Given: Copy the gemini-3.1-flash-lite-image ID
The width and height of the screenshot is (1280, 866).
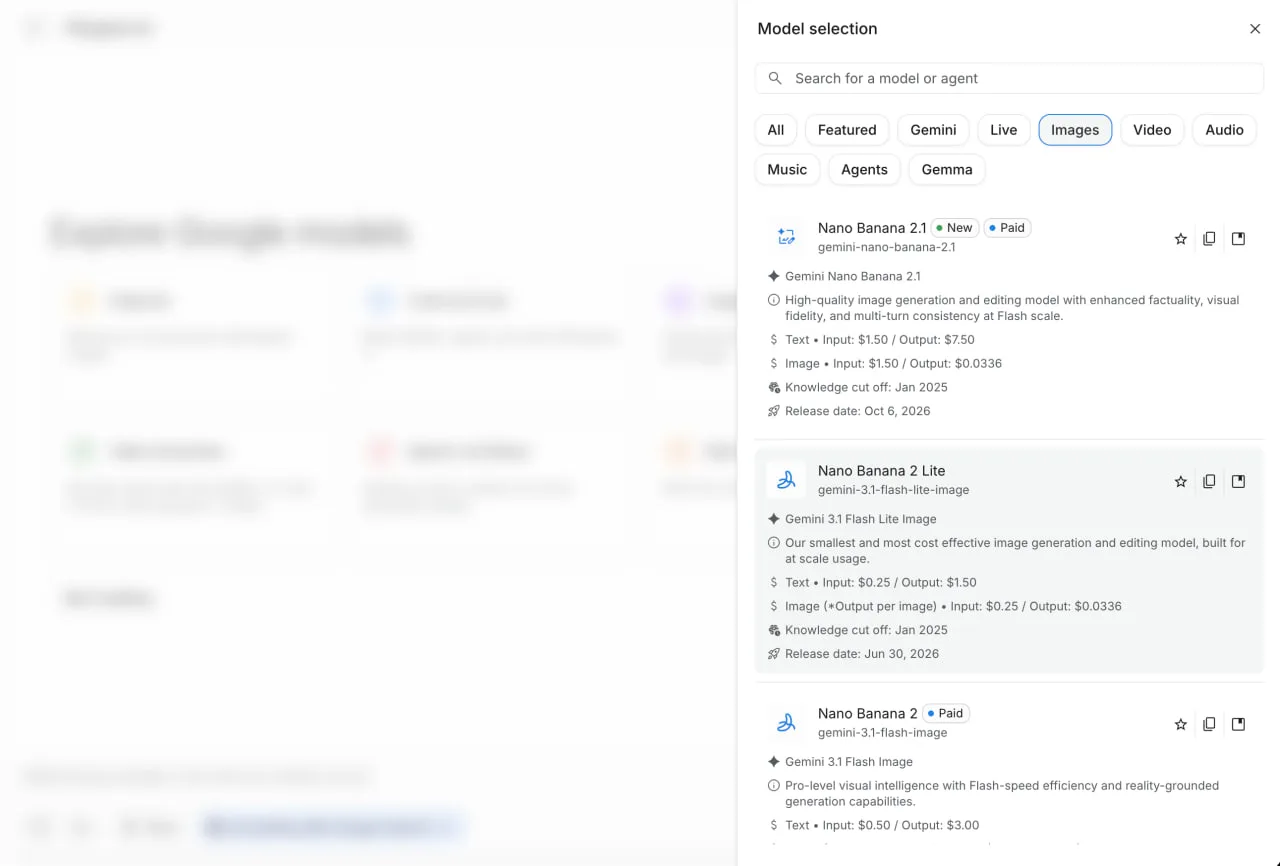Looking at the screenshot, I should 1209,482.
